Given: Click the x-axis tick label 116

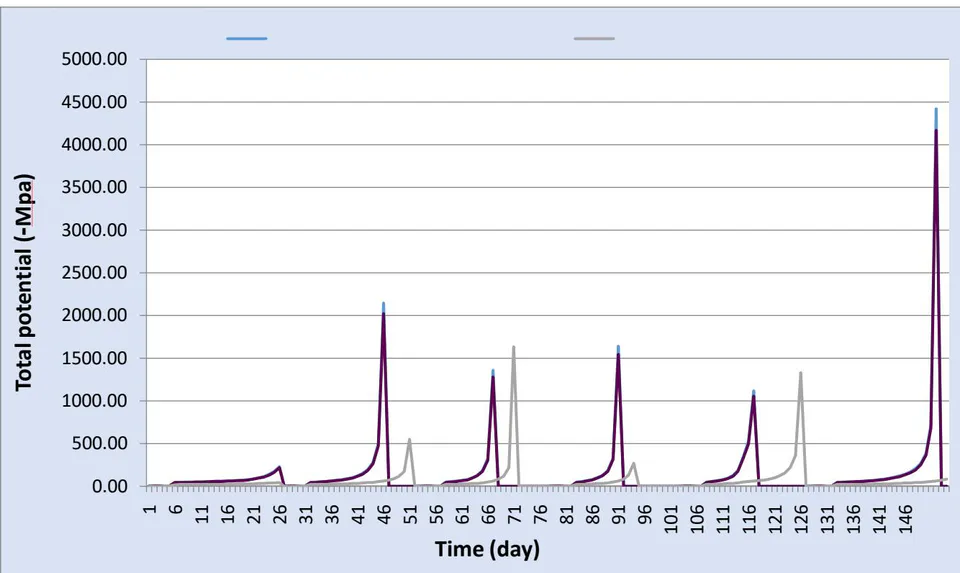Looking at the screenshot, I should pyautogui.click(x=749, y=519).
